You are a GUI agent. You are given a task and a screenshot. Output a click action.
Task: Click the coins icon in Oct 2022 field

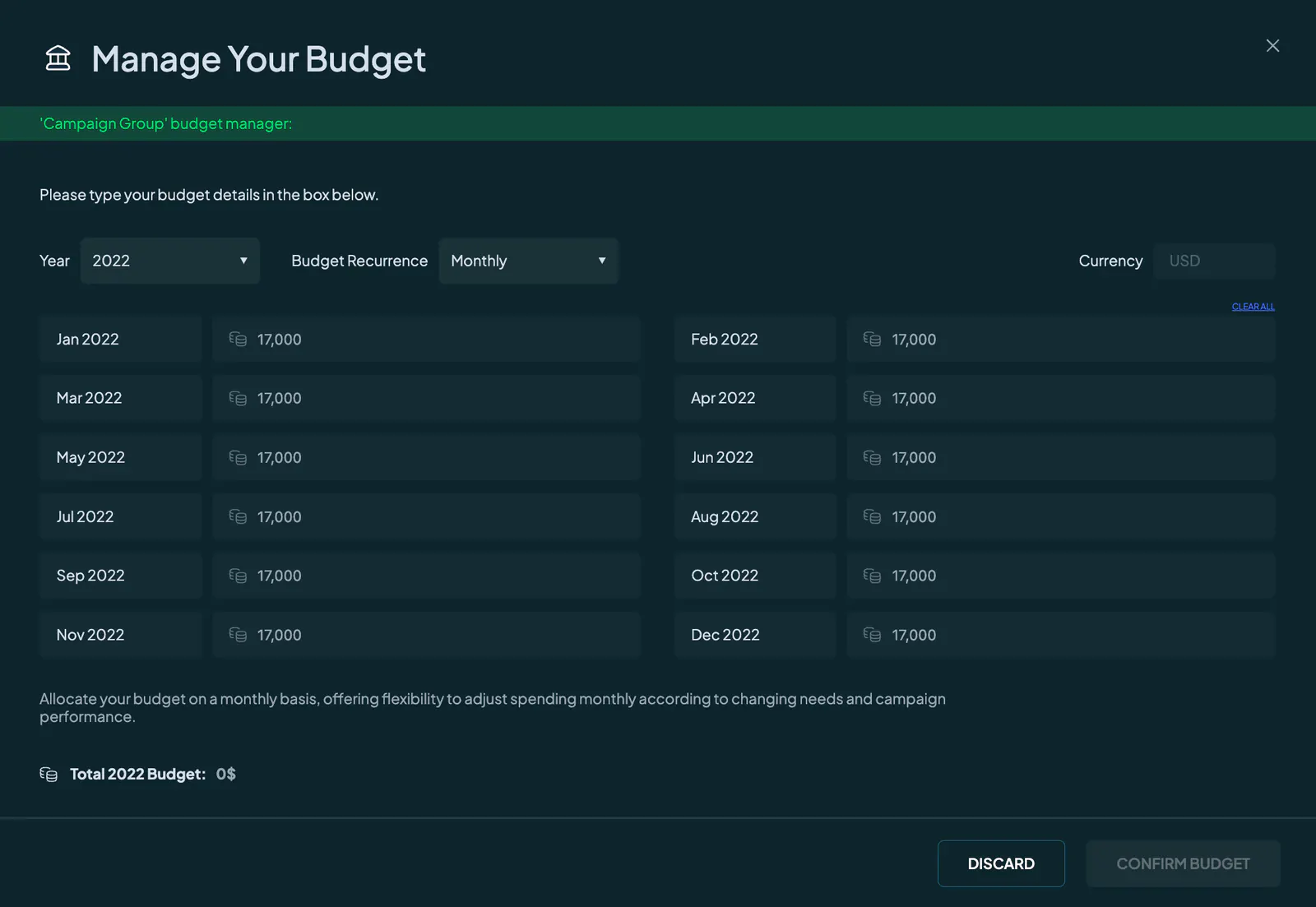(x=872, y=576)
